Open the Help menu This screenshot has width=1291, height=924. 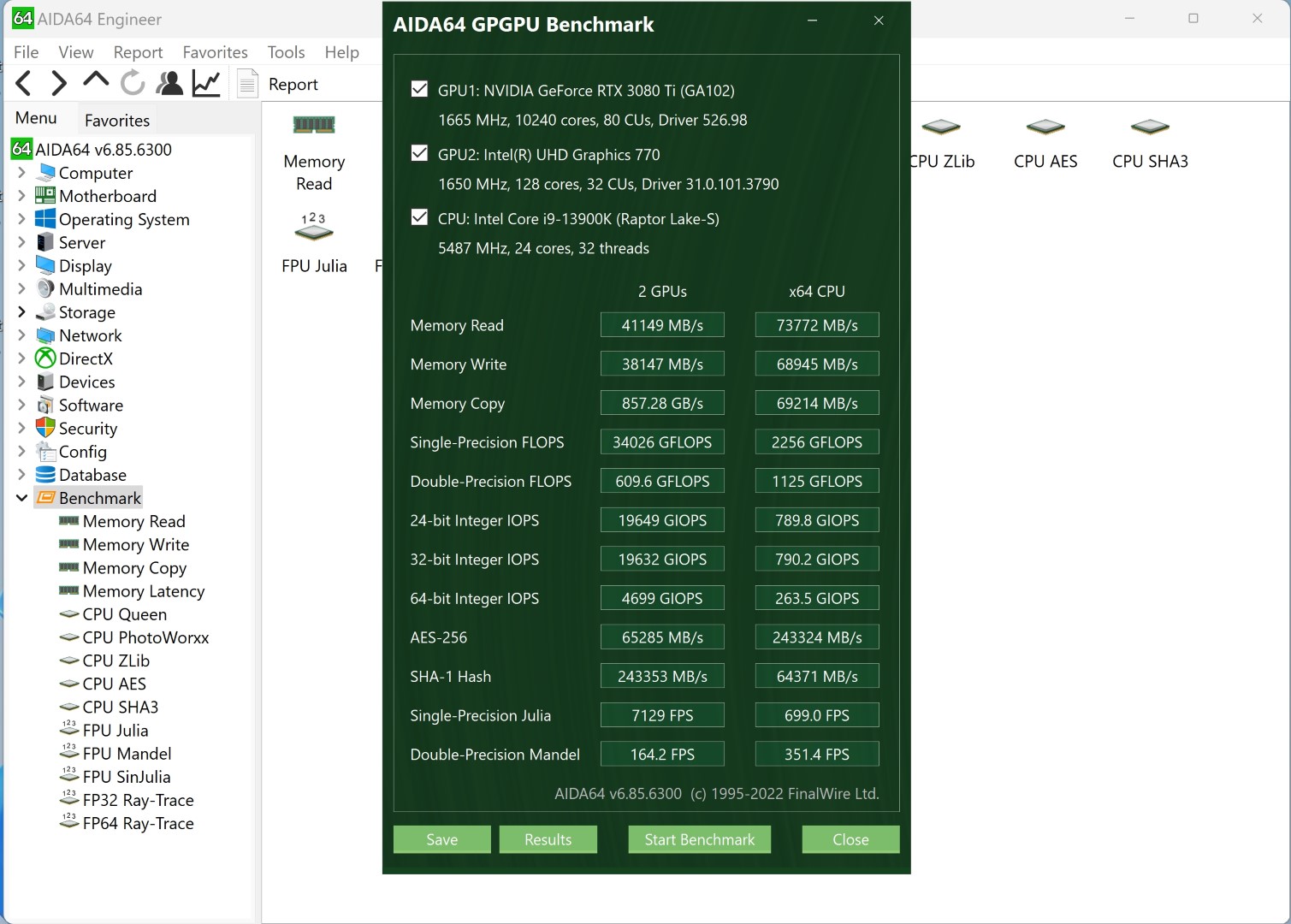click(x=341, y=52)
